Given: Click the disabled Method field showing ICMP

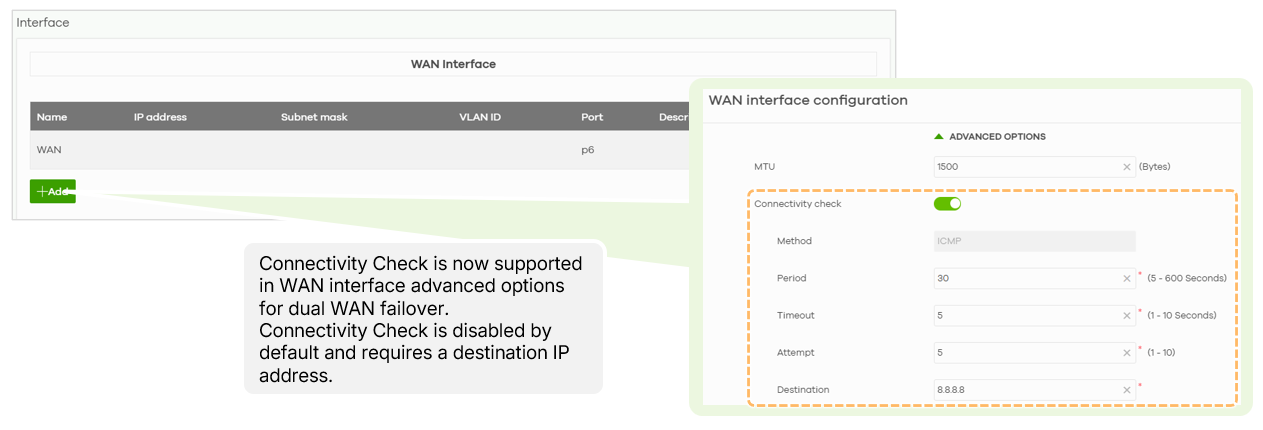Looking at the screenshot, I should [1034, 241].
